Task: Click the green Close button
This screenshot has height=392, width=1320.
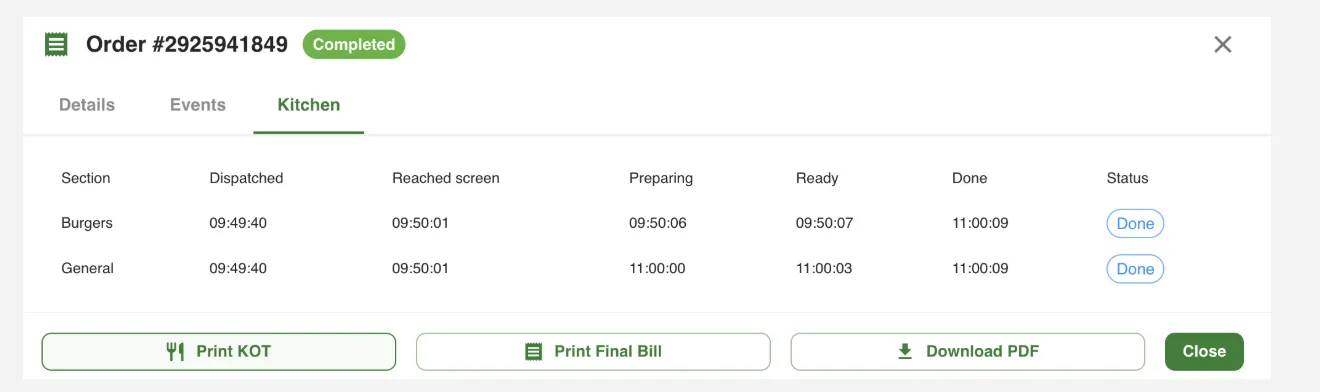Action: tap(1204, 351)
